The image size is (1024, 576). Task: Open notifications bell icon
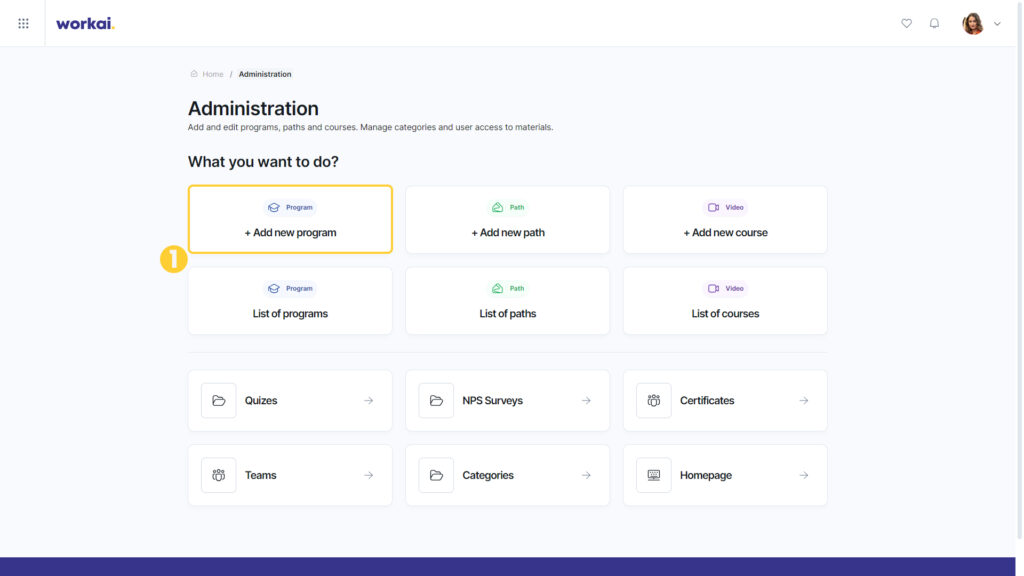(x=935, y=24)
